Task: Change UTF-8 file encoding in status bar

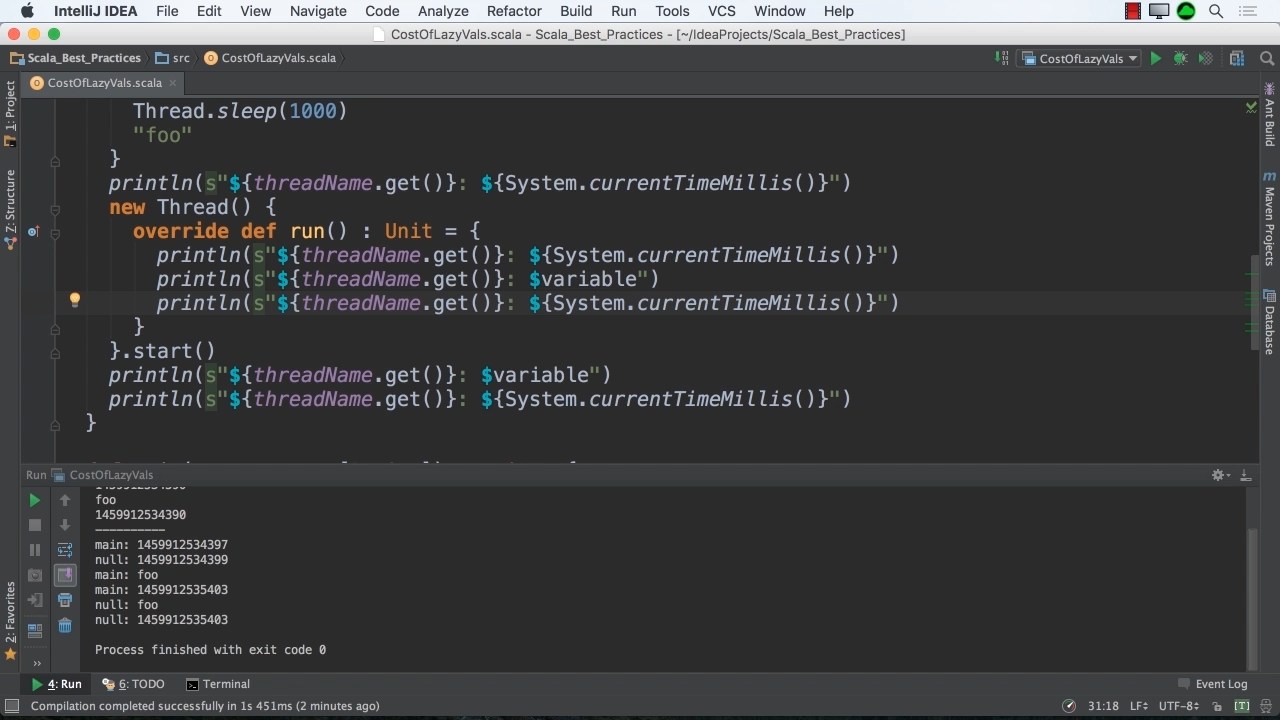Action: click(x=1179, y=706)
